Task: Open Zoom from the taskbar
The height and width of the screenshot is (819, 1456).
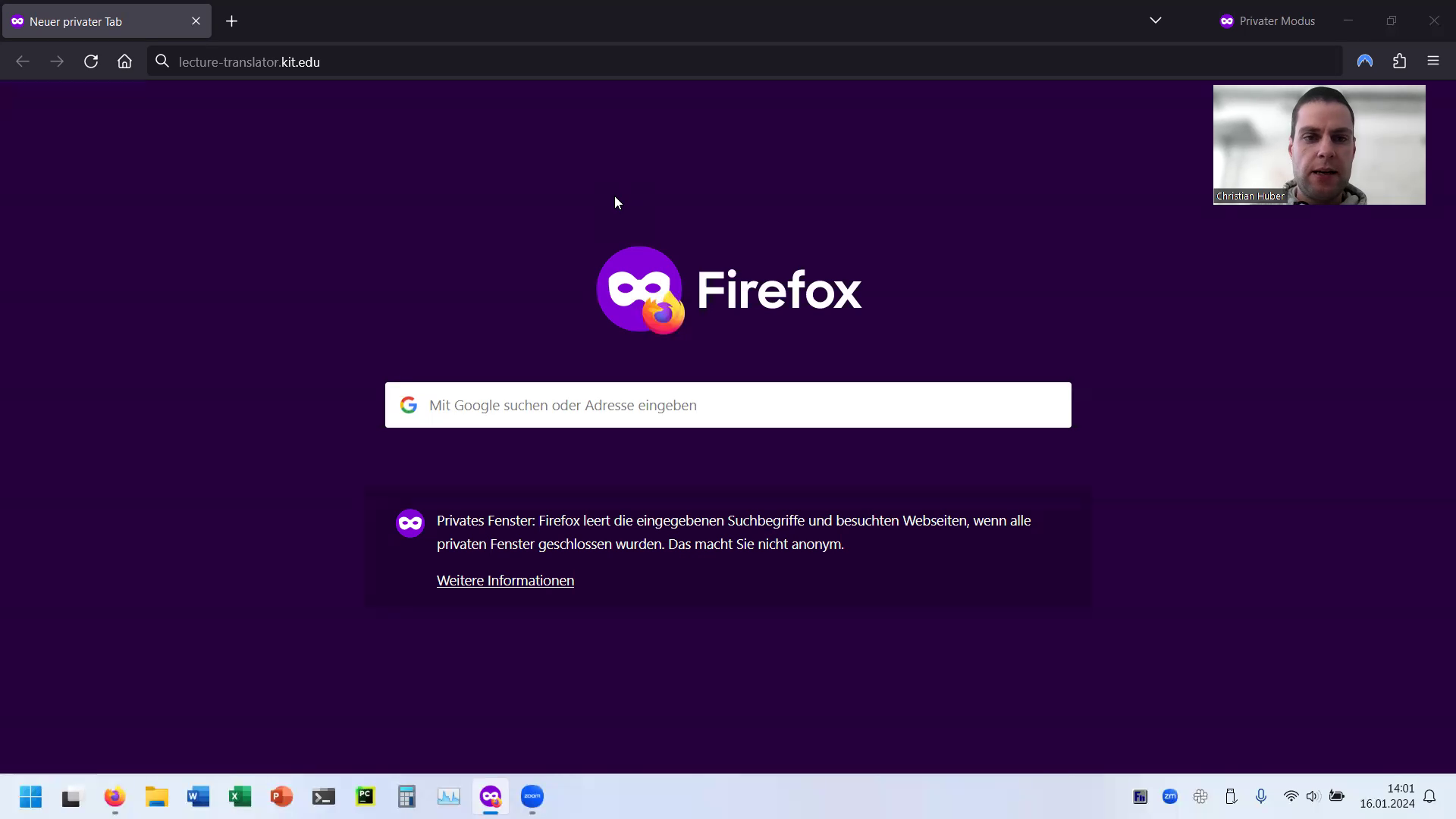Action: [532, 797]
